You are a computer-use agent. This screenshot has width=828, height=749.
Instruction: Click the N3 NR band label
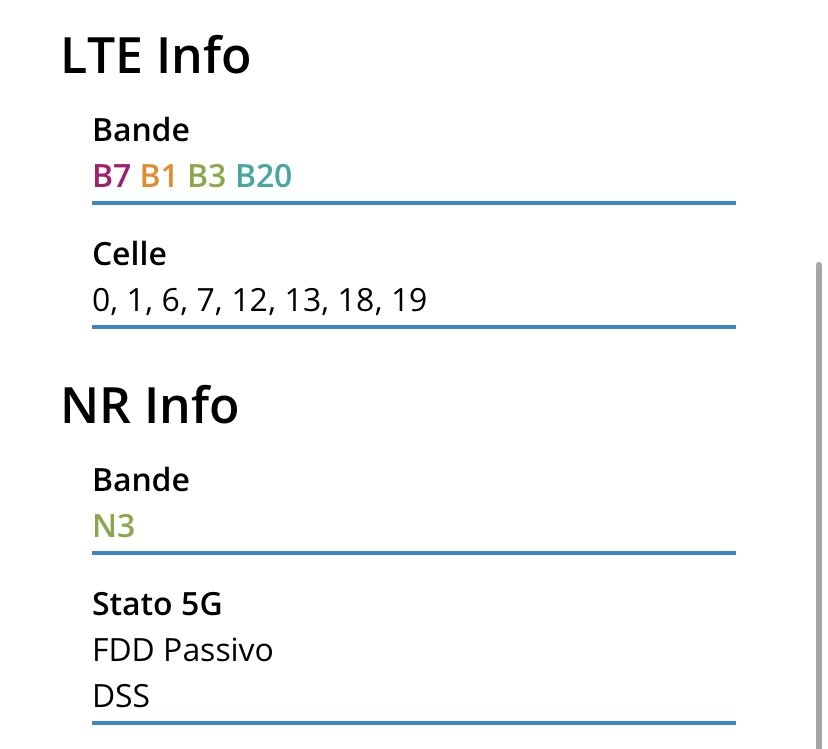click(x=114, y=526)
